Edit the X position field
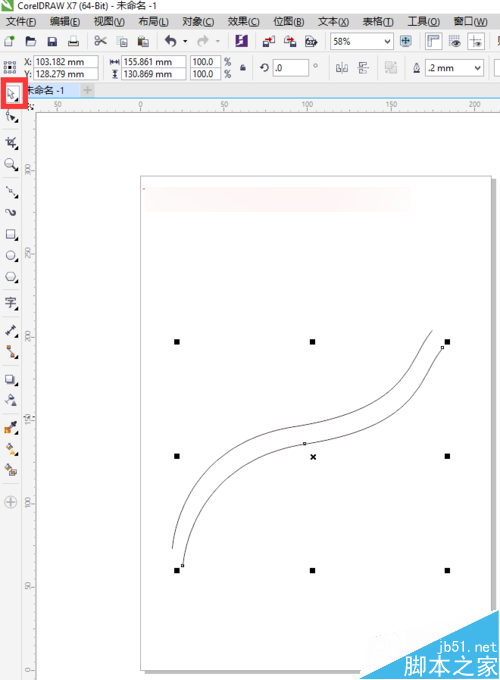The image size is (500, 680). point(66,62)
